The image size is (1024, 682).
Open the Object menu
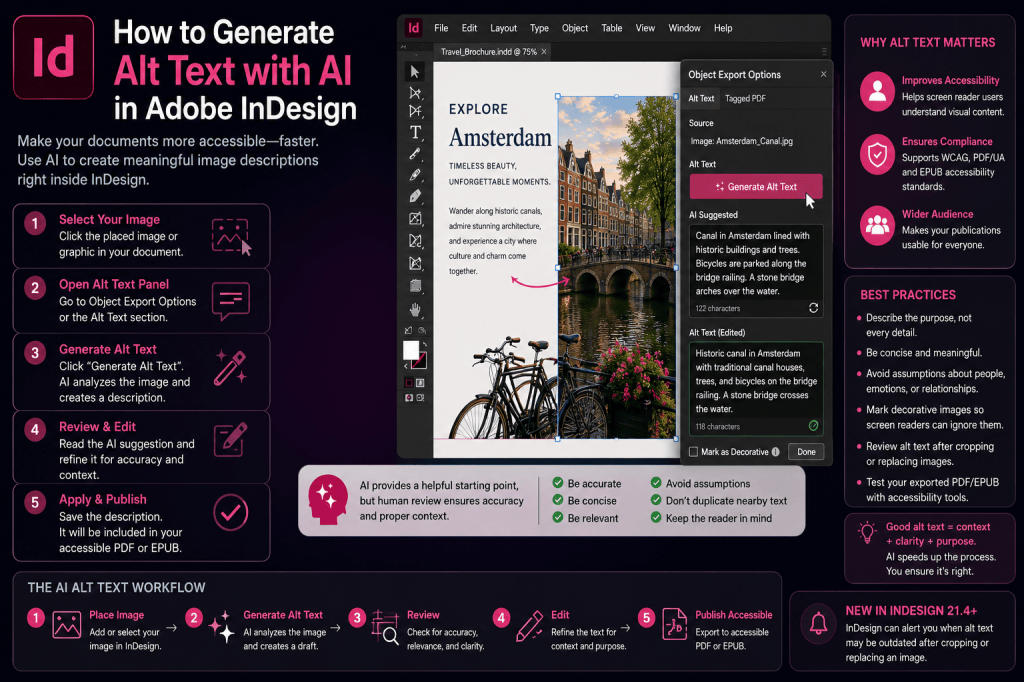[x=575, y=28]
